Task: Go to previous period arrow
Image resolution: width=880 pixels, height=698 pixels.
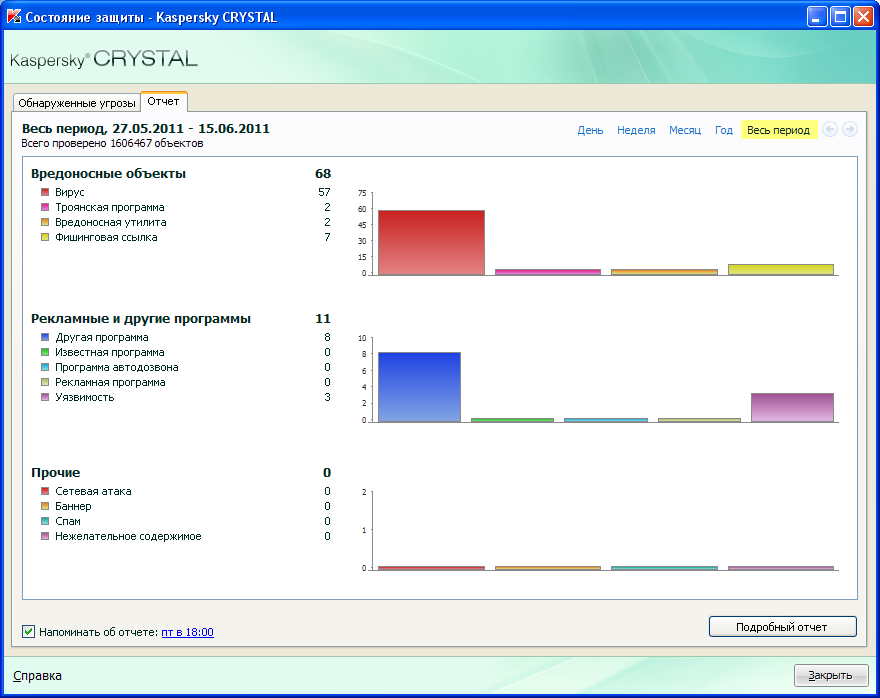Action: click(829, 130)
